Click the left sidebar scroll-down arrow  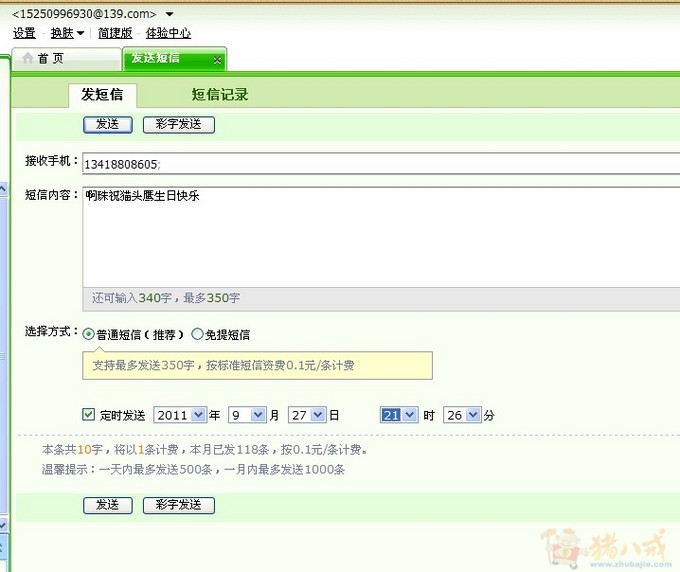coord(3,525)
